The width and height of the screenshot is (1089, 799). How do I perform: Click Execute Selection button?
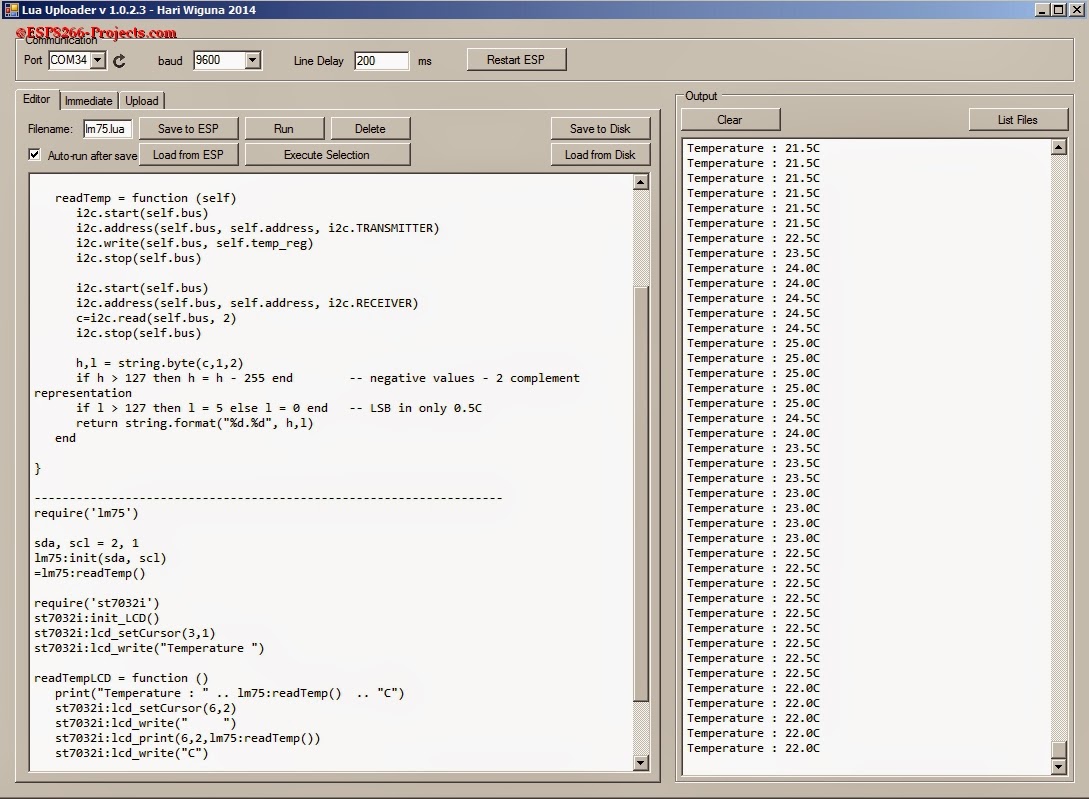[326, 155]
